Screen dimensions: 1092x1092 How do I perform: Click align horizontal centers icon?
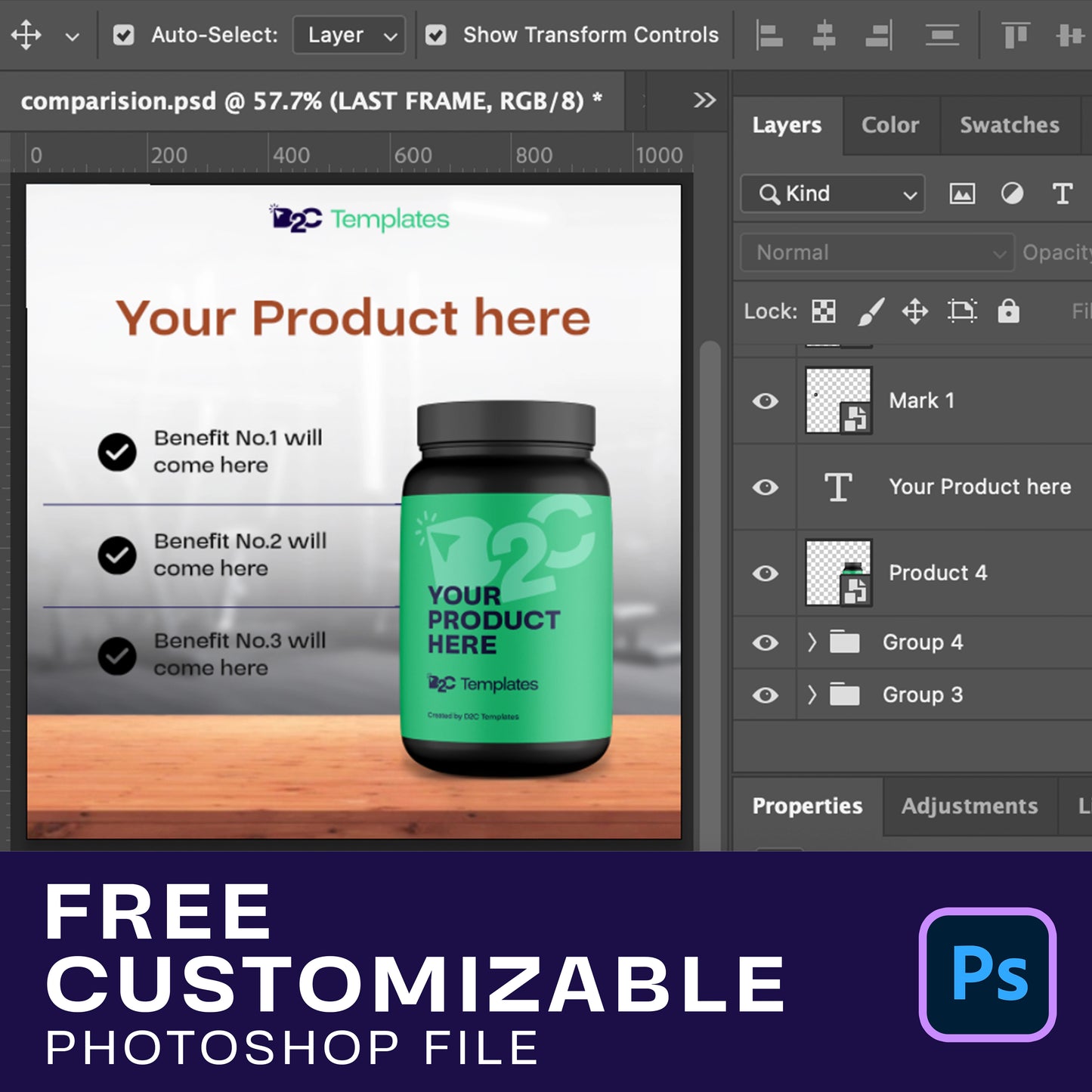(824, 36)
